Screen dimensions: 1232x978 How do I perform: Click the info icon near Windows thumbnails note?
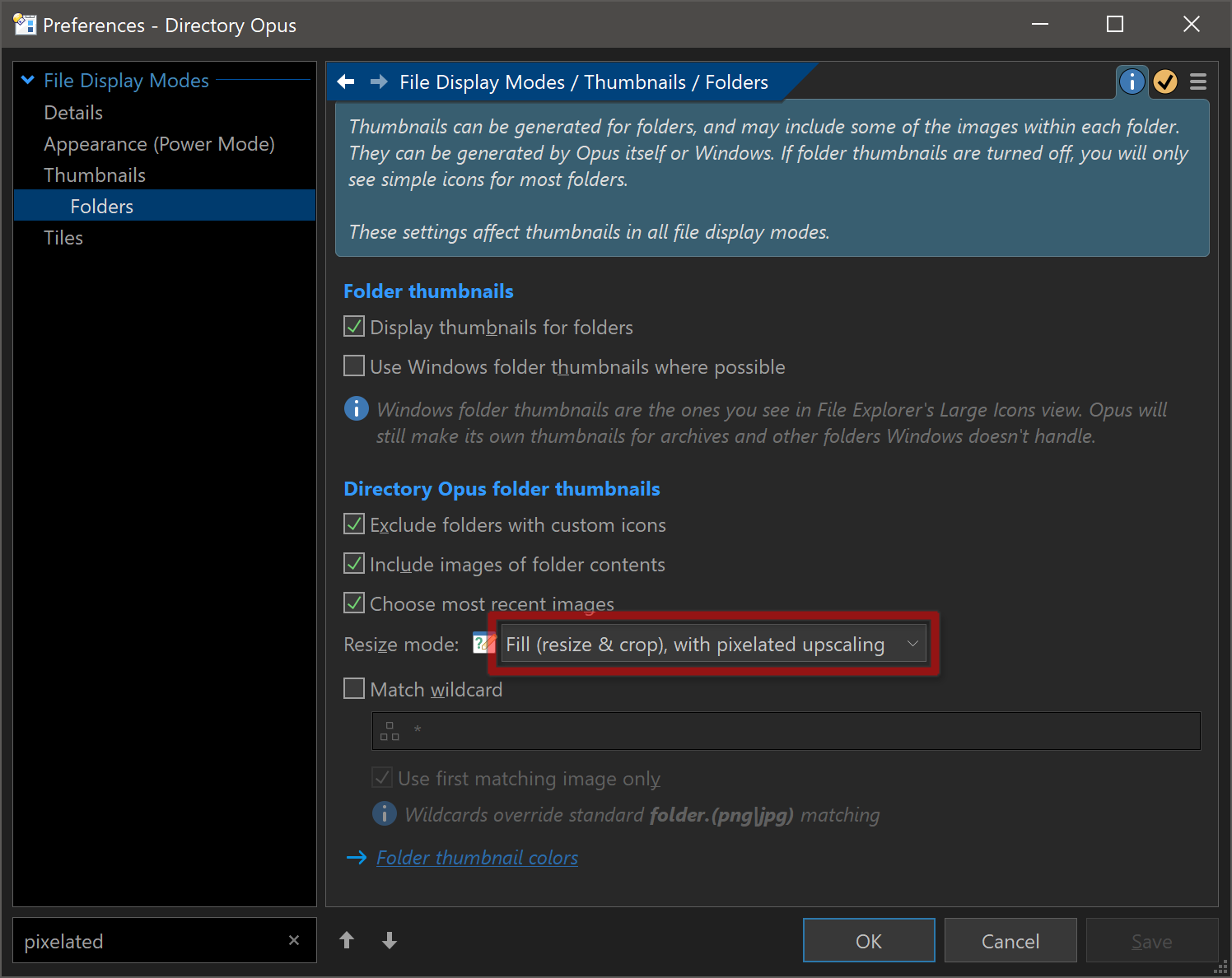(x=356, y=407)
